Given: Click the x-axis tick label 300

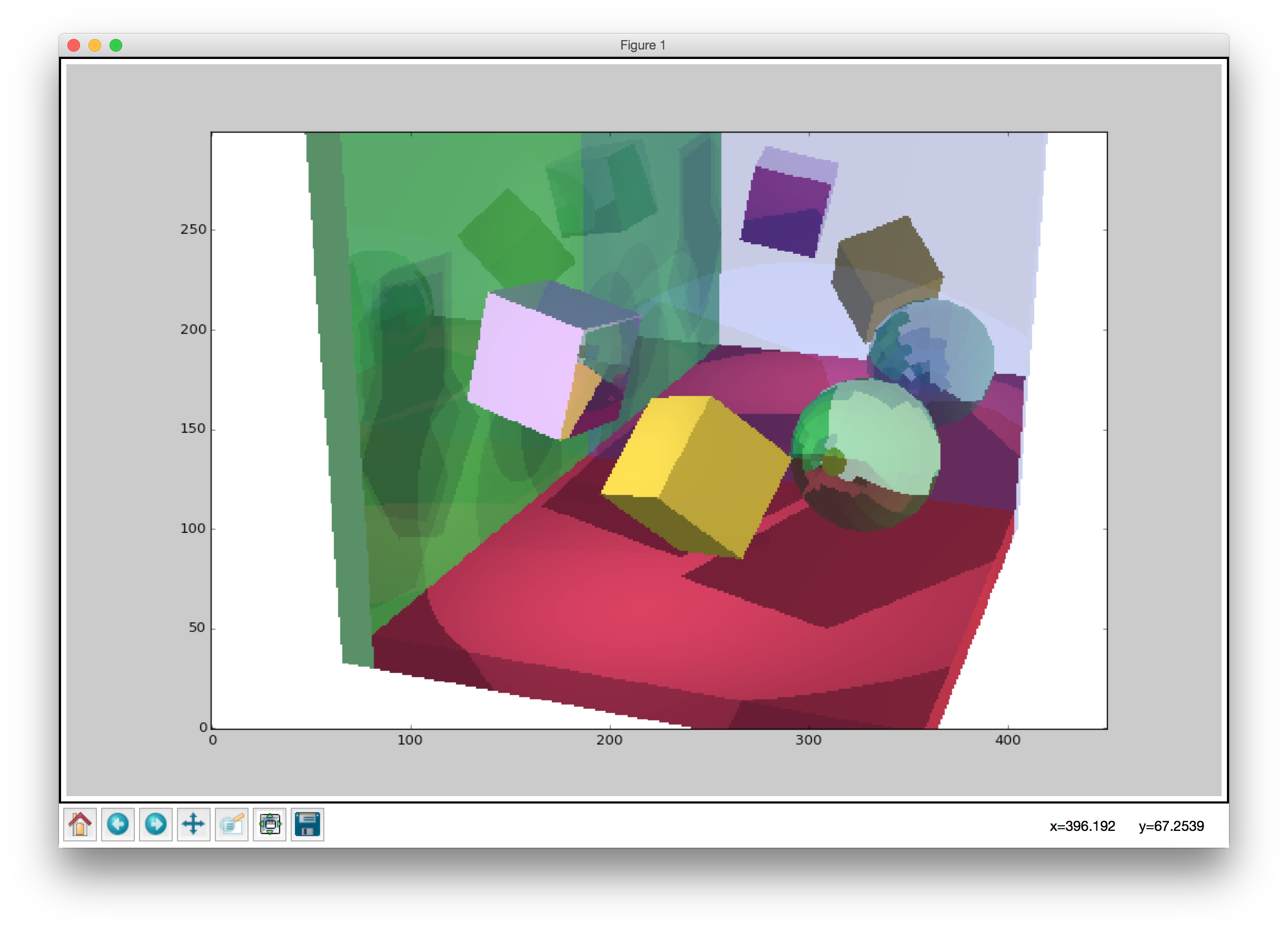Looking at the screenshot, I should (x=808, y=740).
